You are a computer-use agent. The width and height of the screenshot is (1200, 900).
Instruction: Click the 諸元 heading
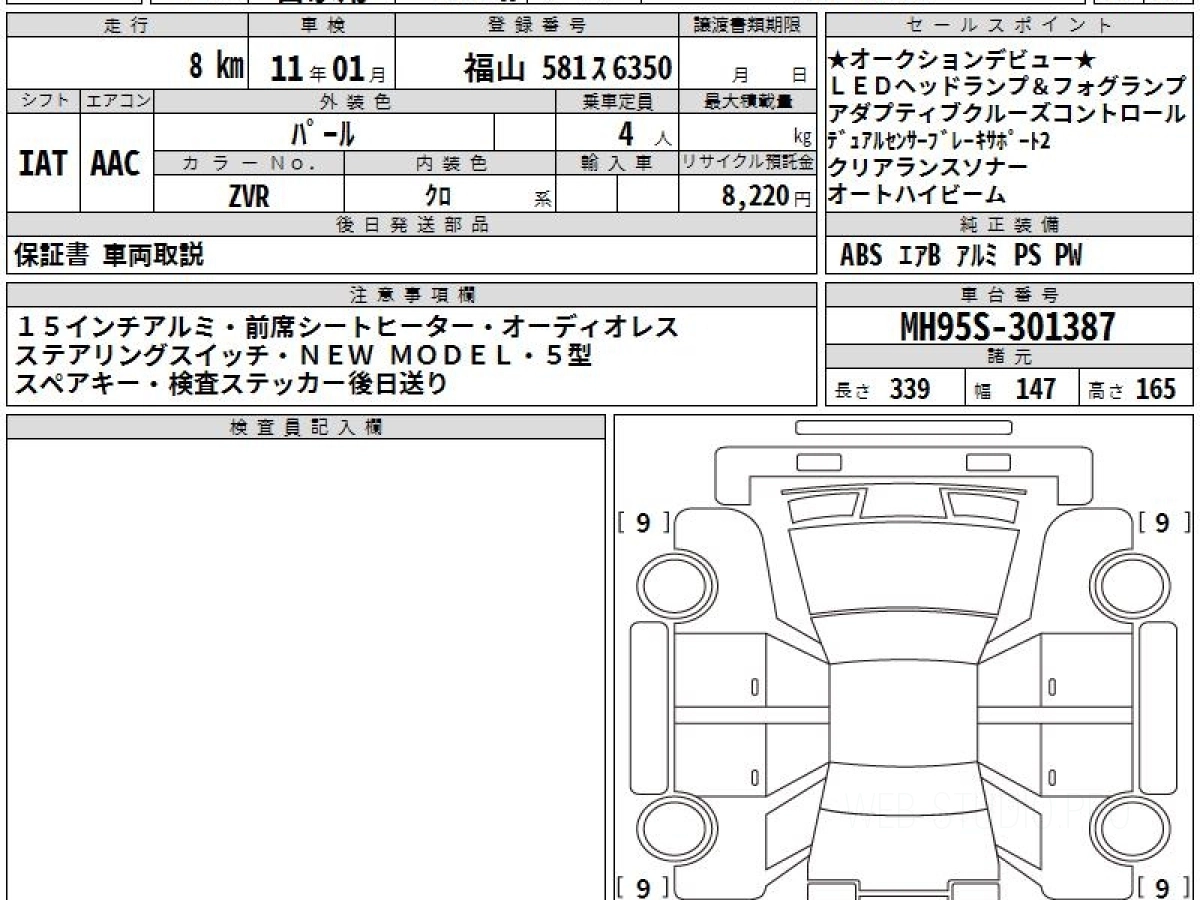coord(1009,356)
